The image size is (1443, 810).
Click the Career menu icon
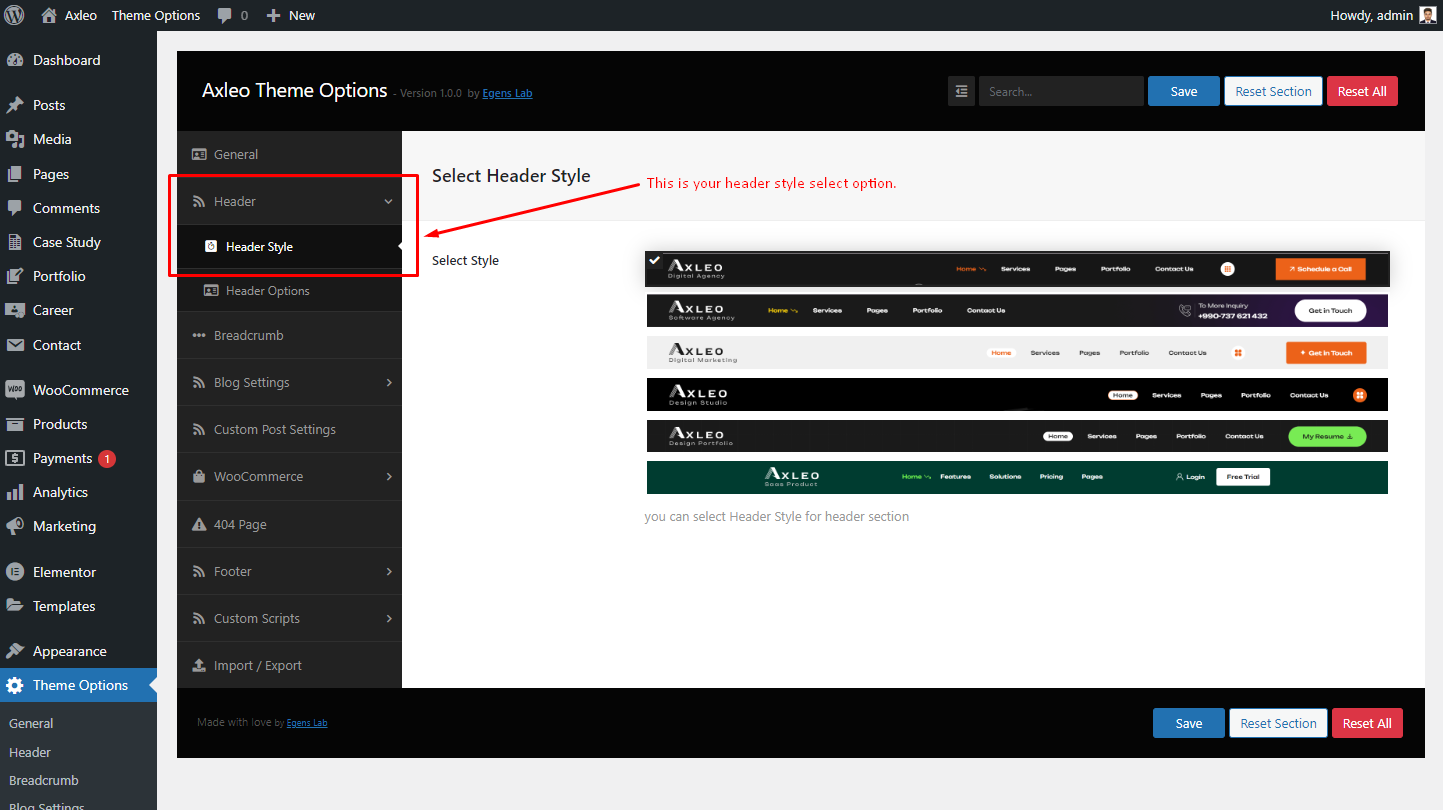click(15, 310)
